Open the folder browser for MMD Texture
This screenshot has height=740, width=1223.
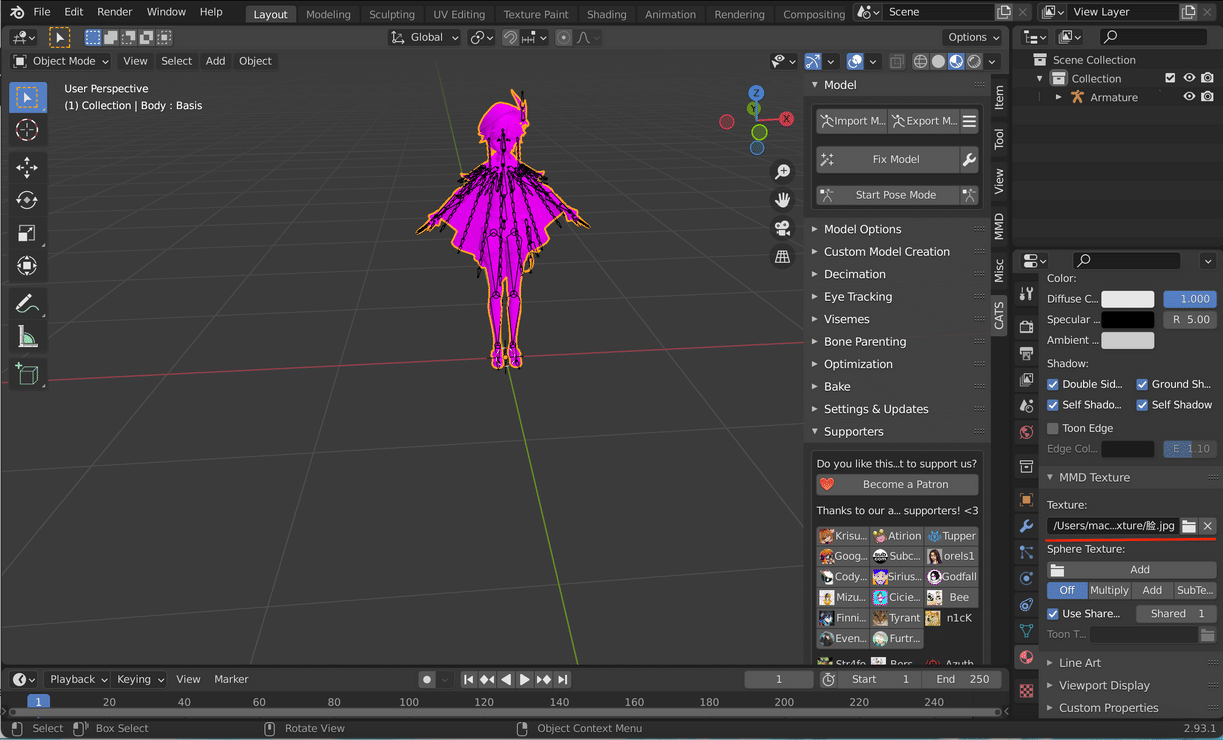coord(1188,525)
